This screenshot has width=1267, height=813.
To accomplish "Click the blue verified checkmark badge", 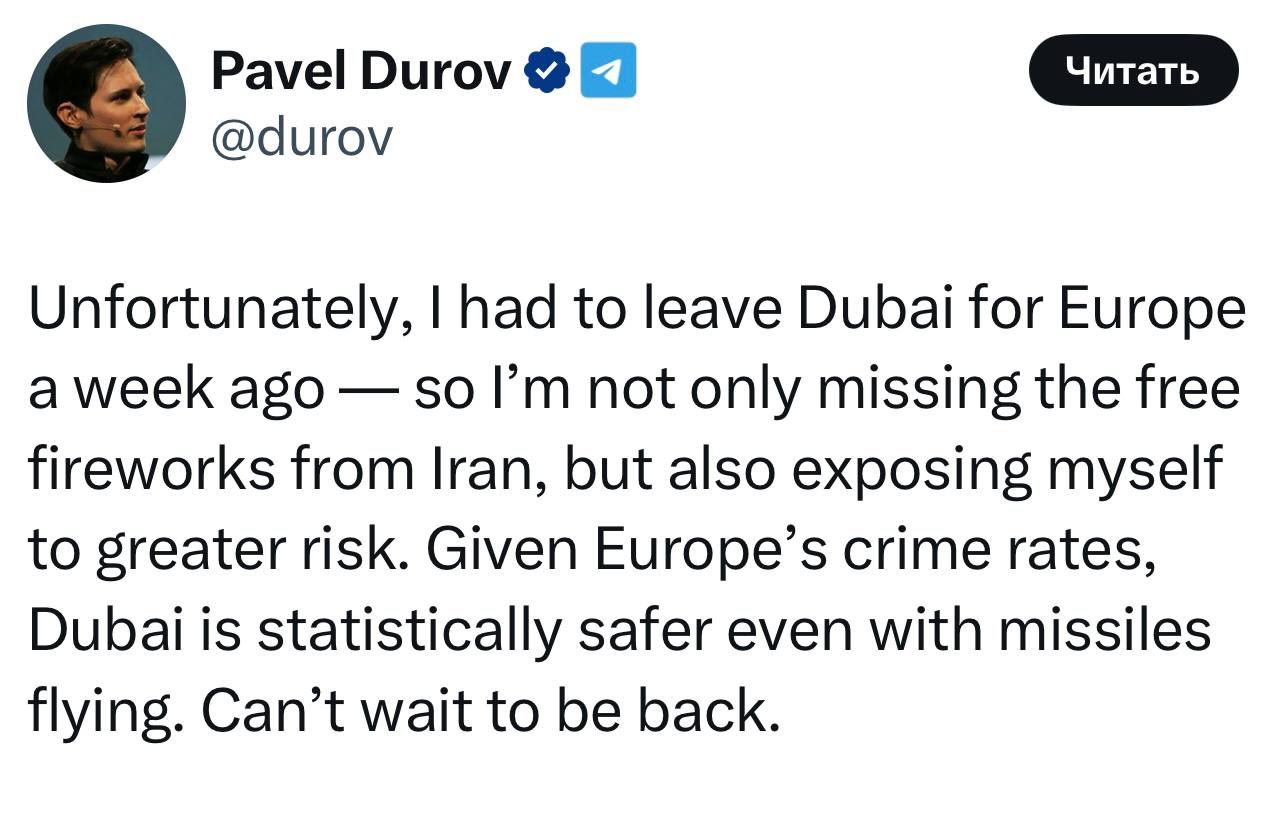I will (x=548, y=72).
